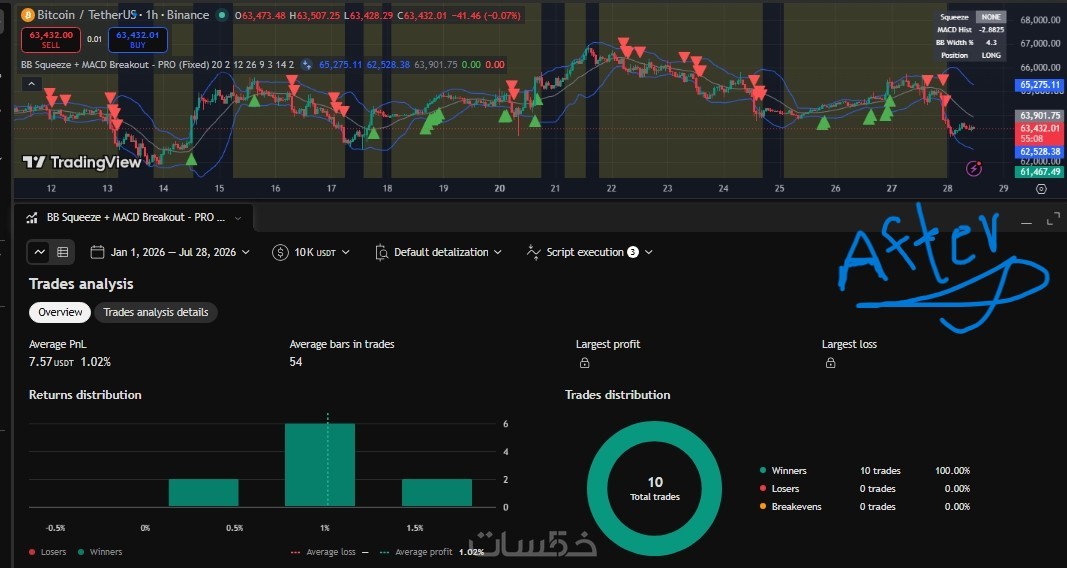Click the Largest profit lock icon
Image resolution: width=1067 pixels, height=568 pixels.
click(x=584, y=363)
